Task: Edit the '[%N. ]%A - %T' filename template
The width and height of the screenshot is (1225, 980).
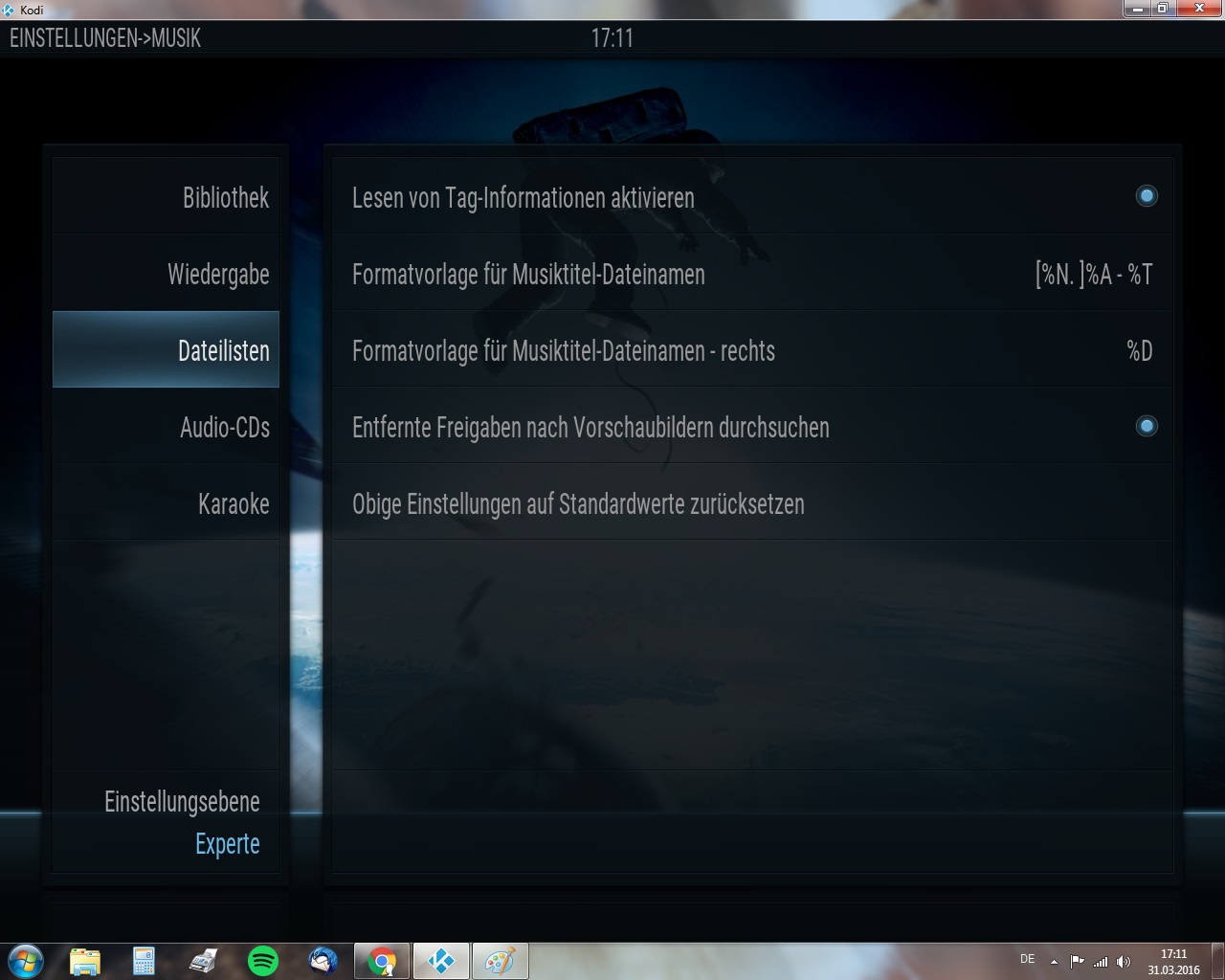Action: 1093,275
